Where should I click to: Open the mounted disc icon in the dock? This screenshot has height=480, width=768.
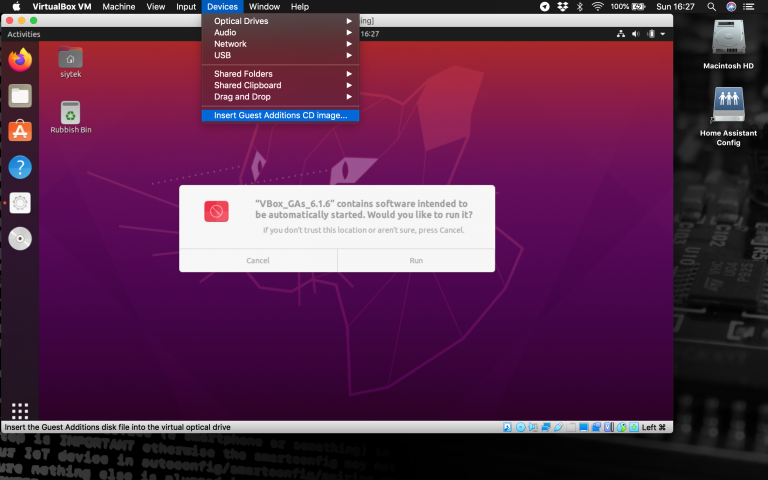click(x=20, y=239)
